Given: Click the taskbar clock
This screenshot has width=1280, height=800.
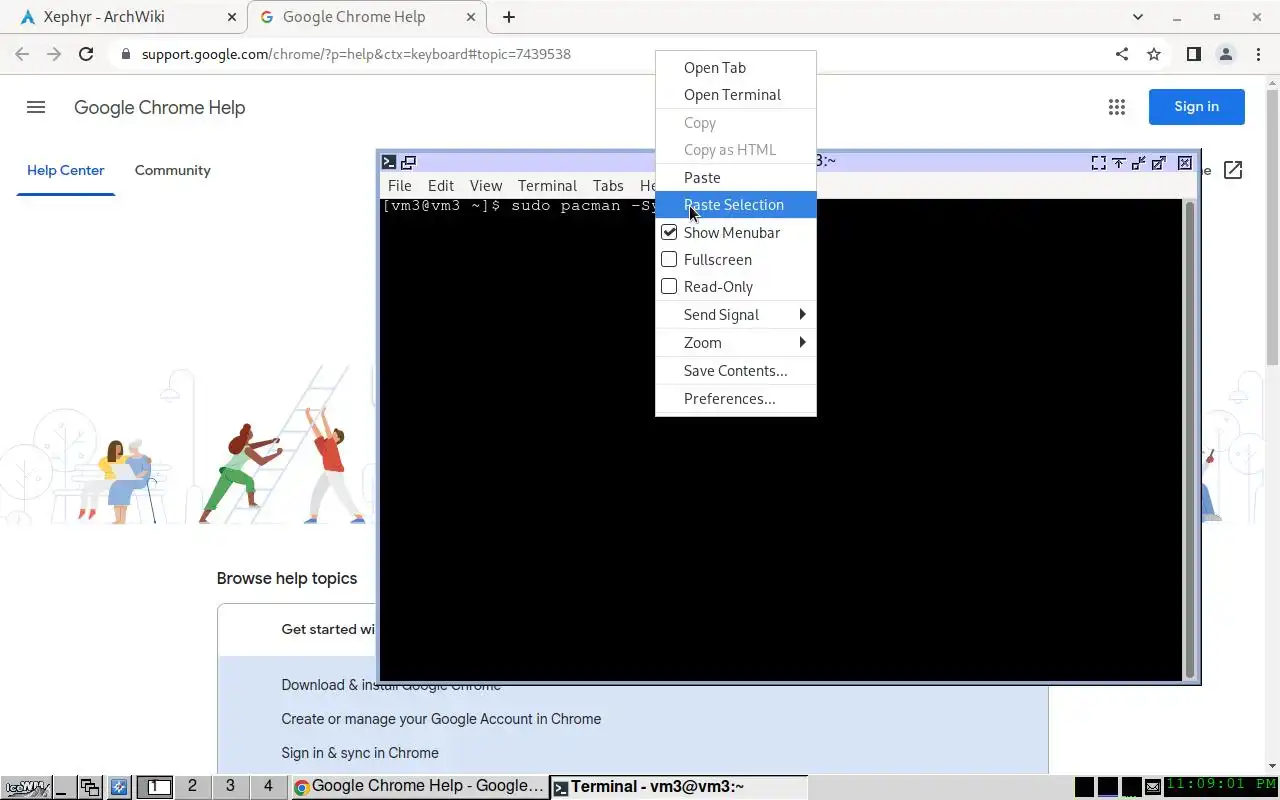Looking at the screenshot, I should point(1222,785).
